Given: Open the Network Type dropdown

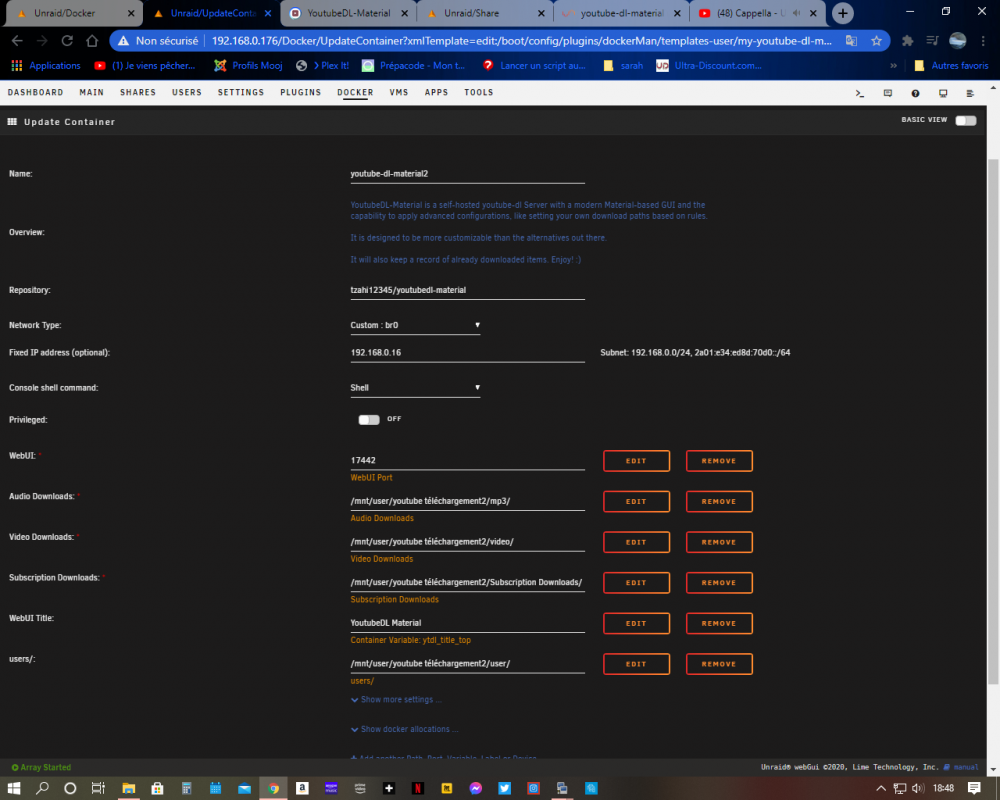Looking at the screenshot, I should [415, 325].
